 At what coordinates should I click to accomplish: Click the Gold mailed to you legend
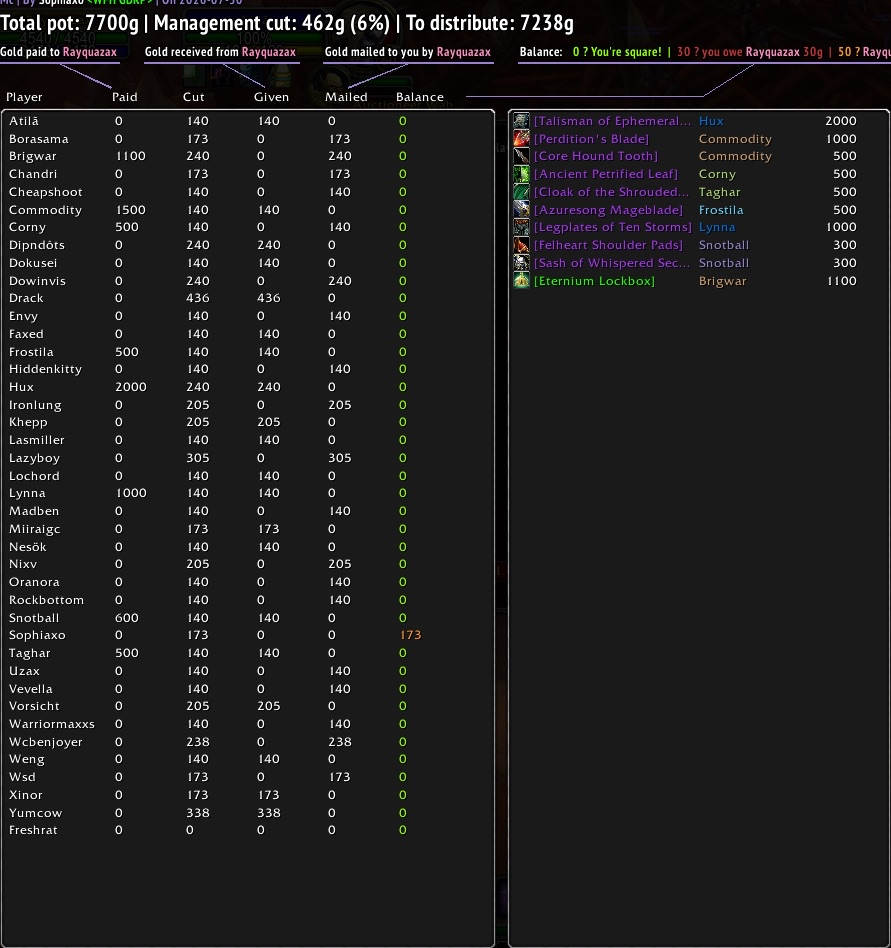407,52
